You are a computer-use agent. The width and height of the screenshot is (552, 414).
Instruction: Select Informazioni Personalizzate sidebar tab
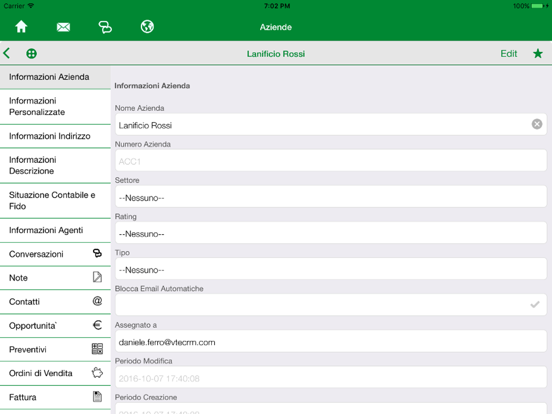pyautogui.click(x=55, y=107)
